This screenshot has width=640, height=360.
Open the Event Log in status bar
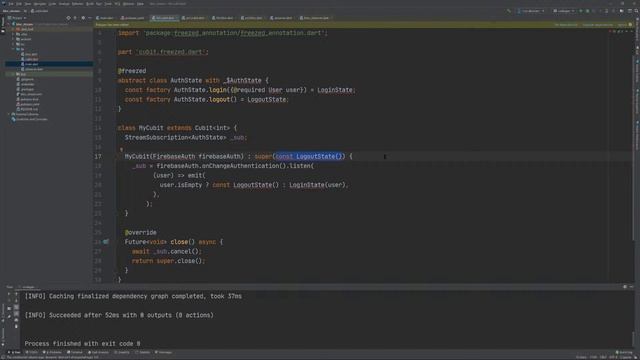pos(624,352)
